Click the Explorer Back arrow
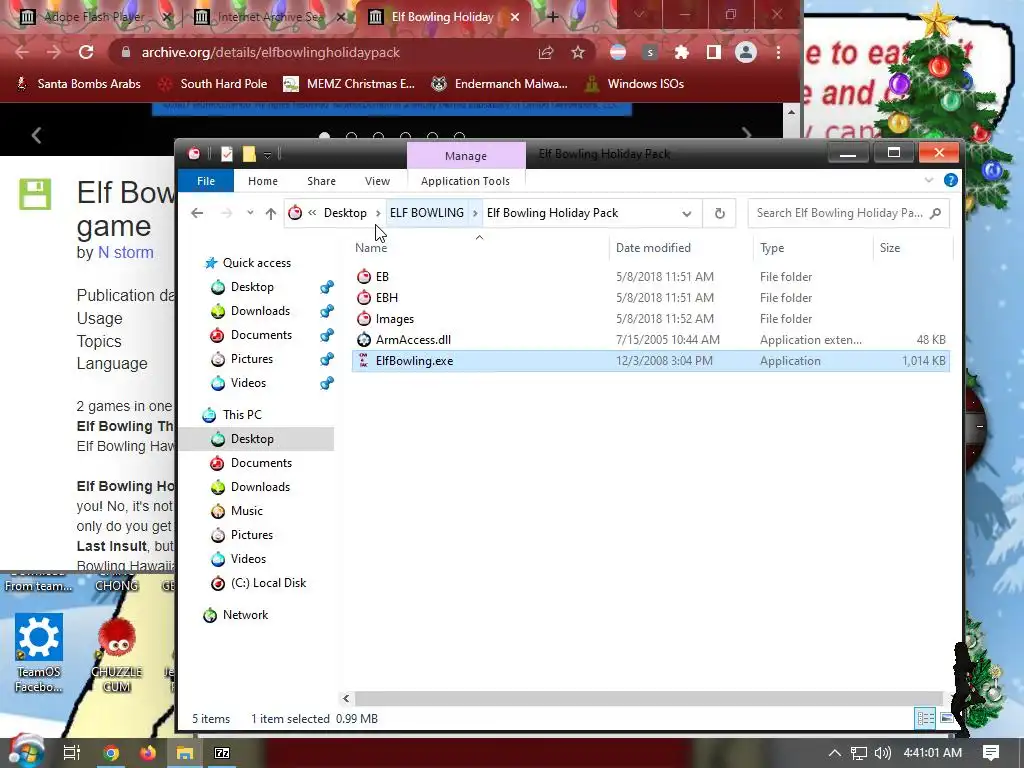Viewport: 1024px width, 768px height. tap(197, 213)
